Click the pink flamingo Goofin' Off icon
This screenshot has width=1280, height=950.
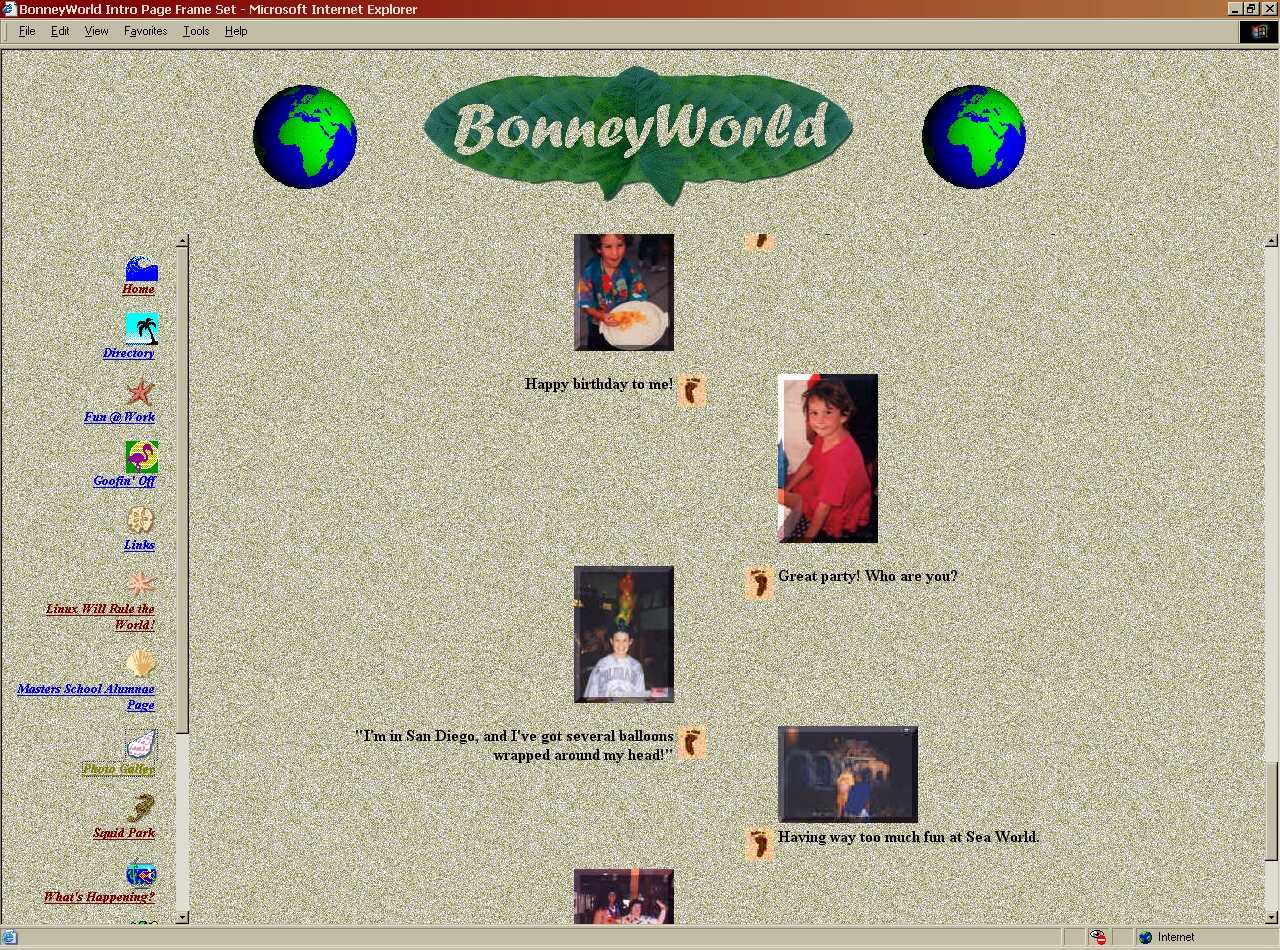pos(141,457)
